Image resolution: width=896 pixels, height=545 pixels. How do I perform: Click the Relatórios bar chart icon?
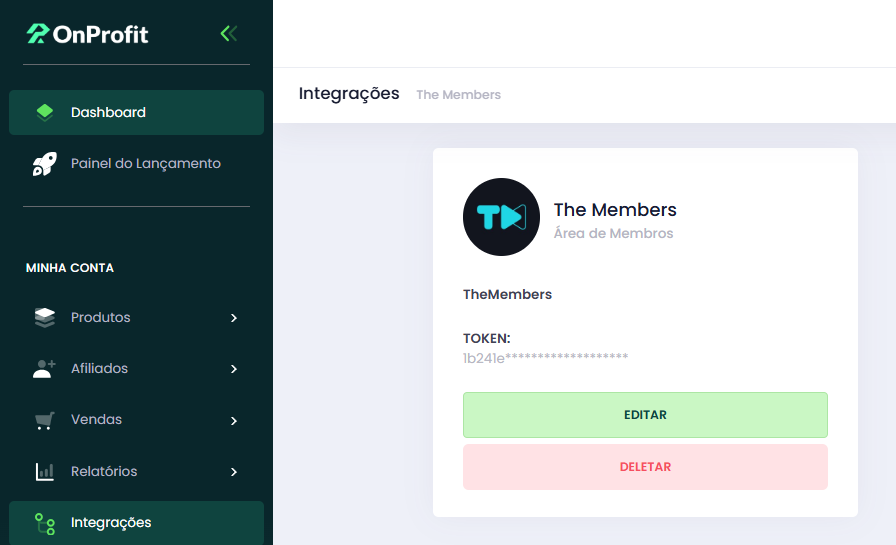coord(45,472)
